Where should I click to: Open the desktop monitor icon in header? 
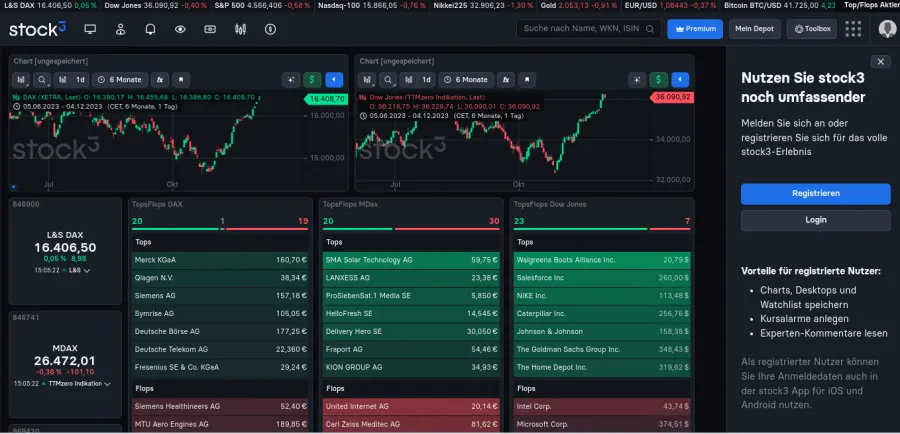coord(90,29)
